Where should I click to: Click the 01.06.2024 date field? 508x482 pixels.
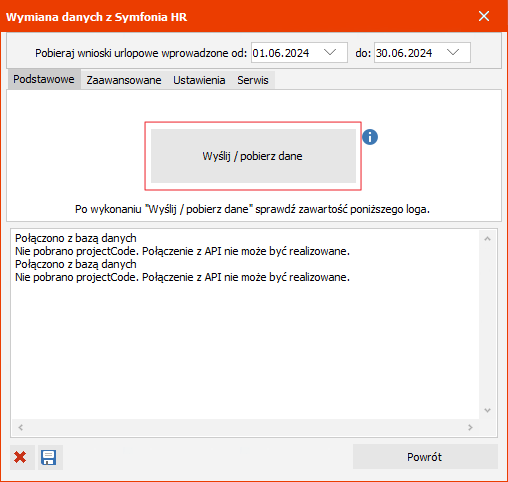tap(299, 53)
